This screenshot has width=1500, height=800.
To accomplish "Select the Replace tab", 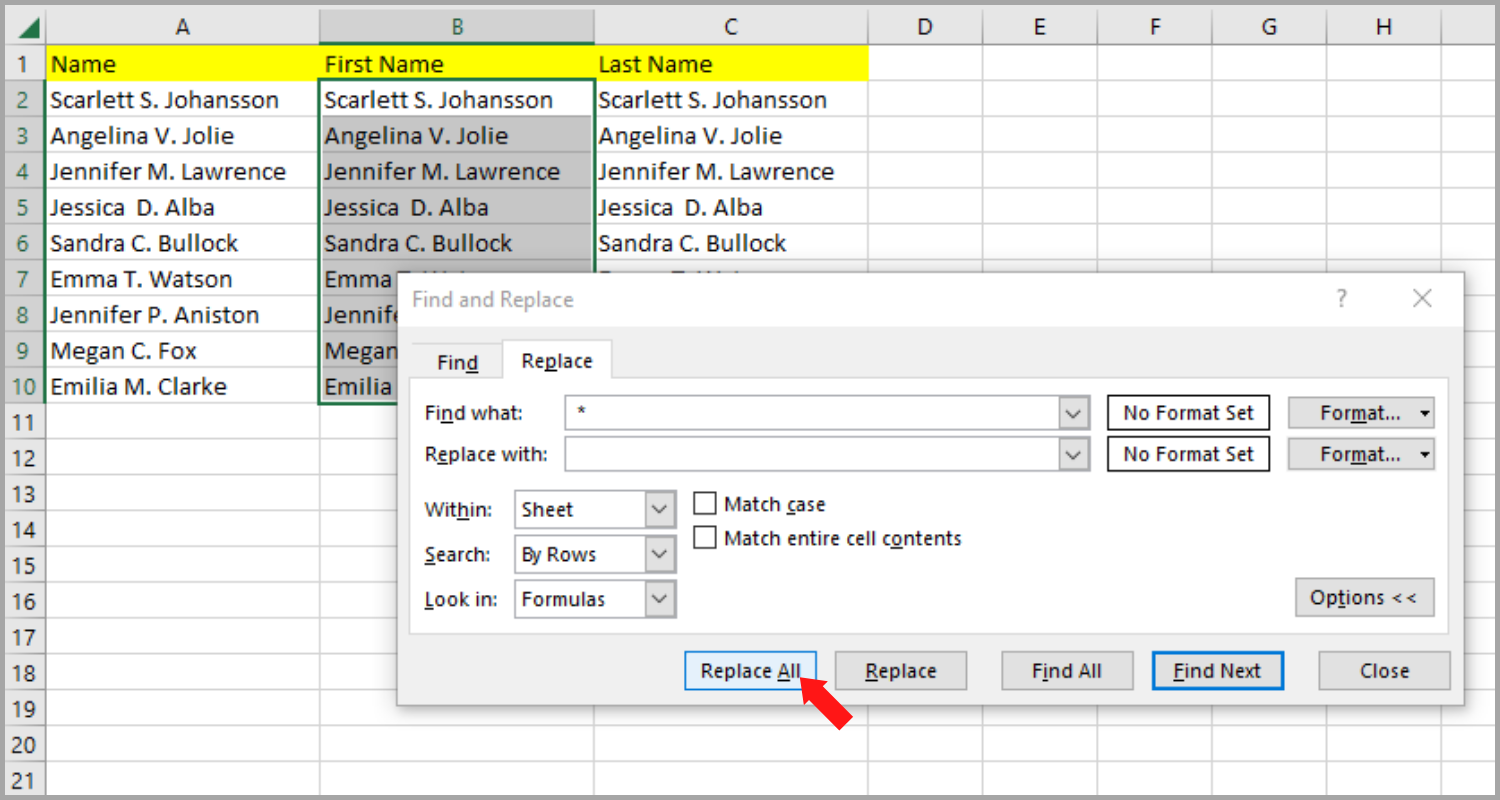I will coord(556,361).
